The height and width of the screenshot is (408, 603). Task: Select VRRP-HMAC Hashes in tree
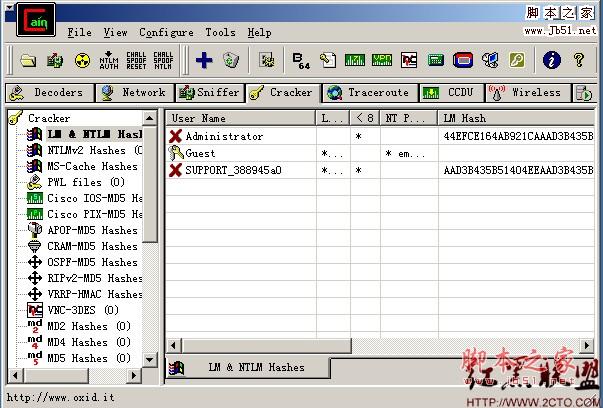[95, 294]
